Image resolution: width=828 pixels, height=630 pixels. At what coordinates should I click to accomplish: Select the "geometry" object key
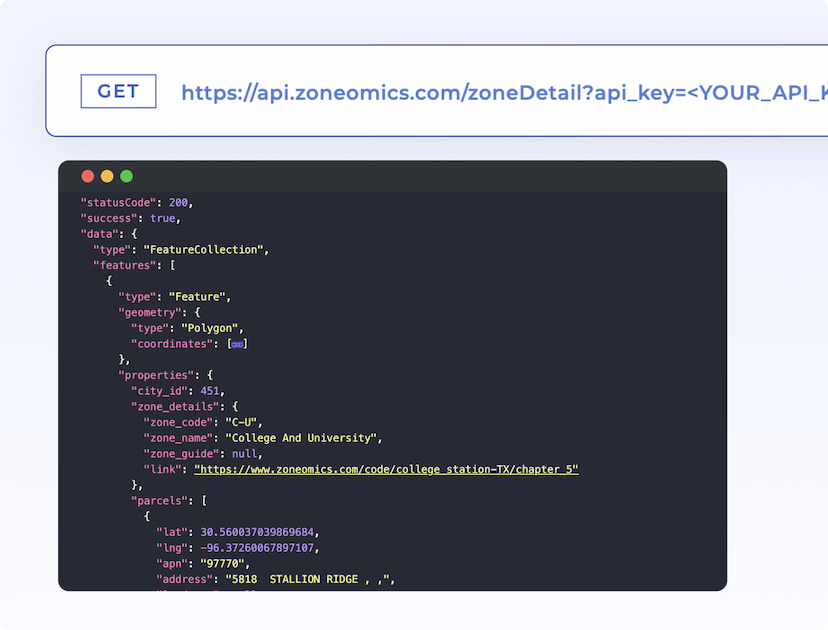pyautogui.click(x=150, y=312)
